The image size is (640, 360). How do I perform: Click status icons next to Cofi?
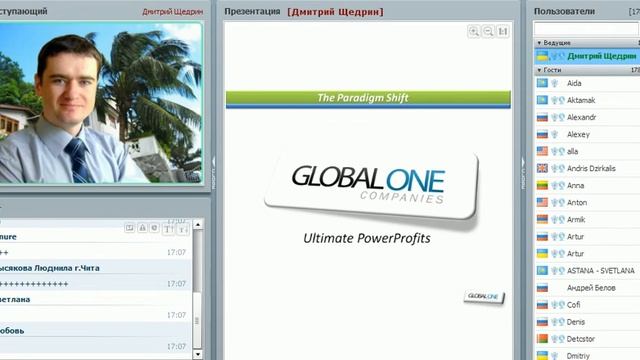[x=558, y=305]
